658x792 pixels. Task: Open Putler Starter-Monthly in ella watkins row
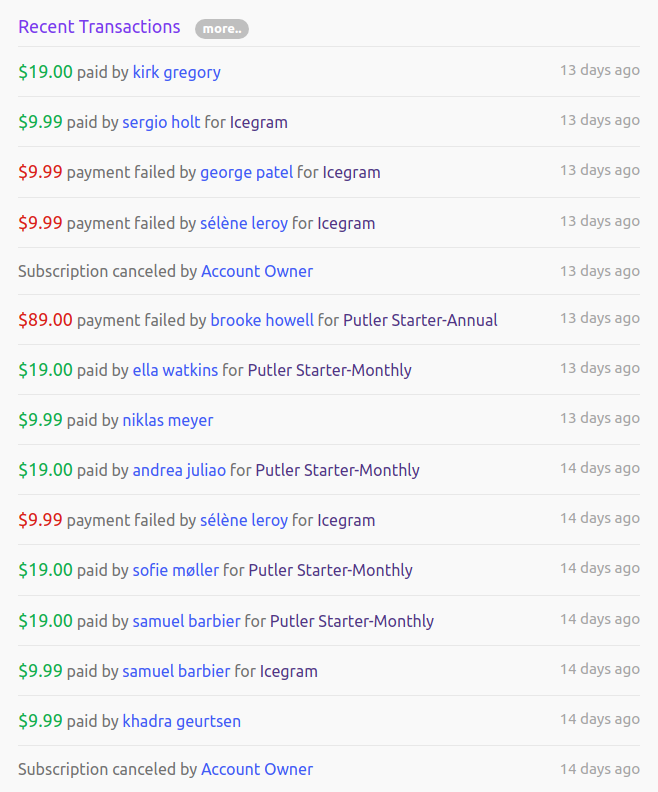click(329, 370)
